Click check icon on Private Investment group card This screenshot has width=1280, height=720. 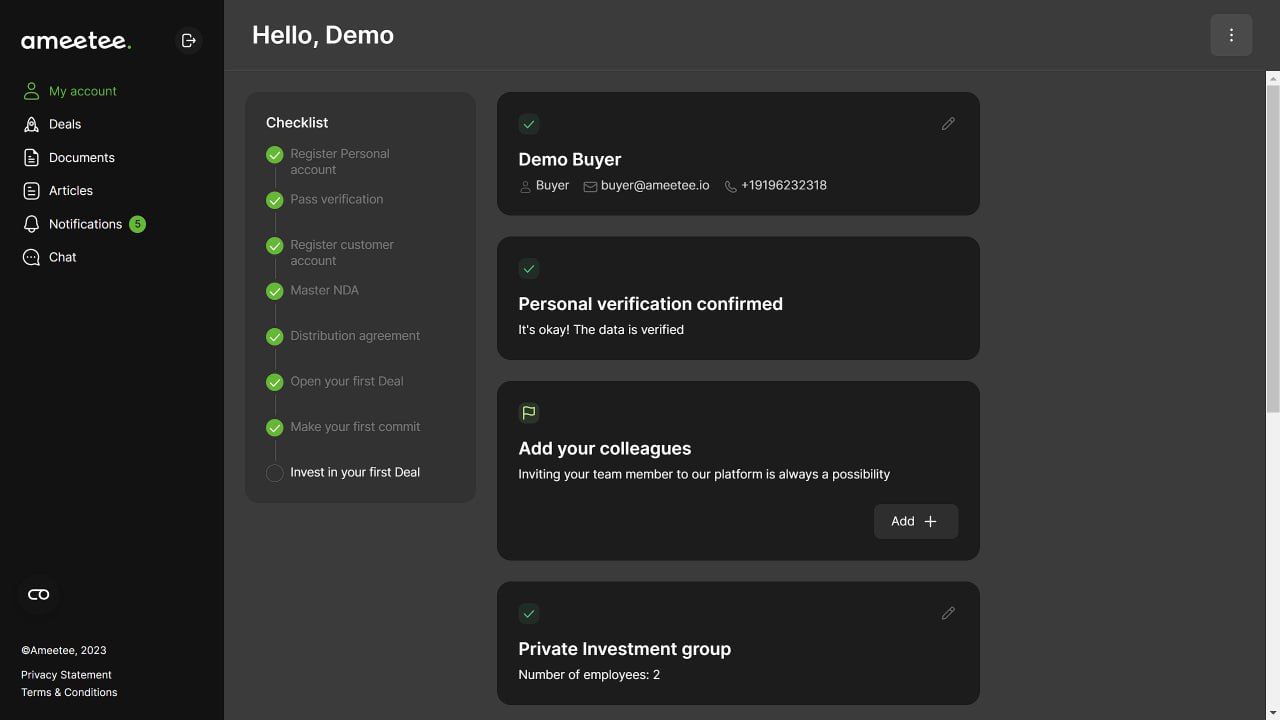tap(529, 613)
